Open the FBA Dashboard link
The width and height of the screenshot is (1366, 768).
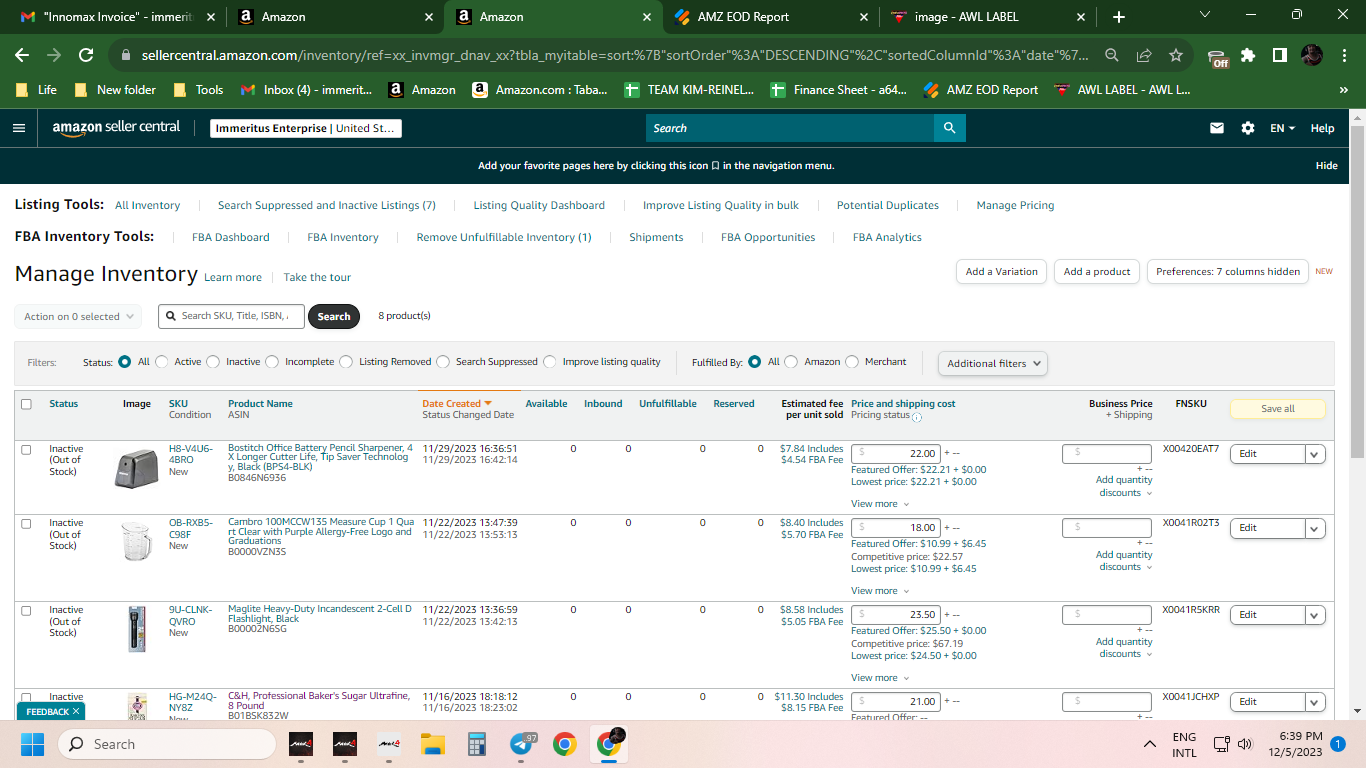[x=231, y=237]
